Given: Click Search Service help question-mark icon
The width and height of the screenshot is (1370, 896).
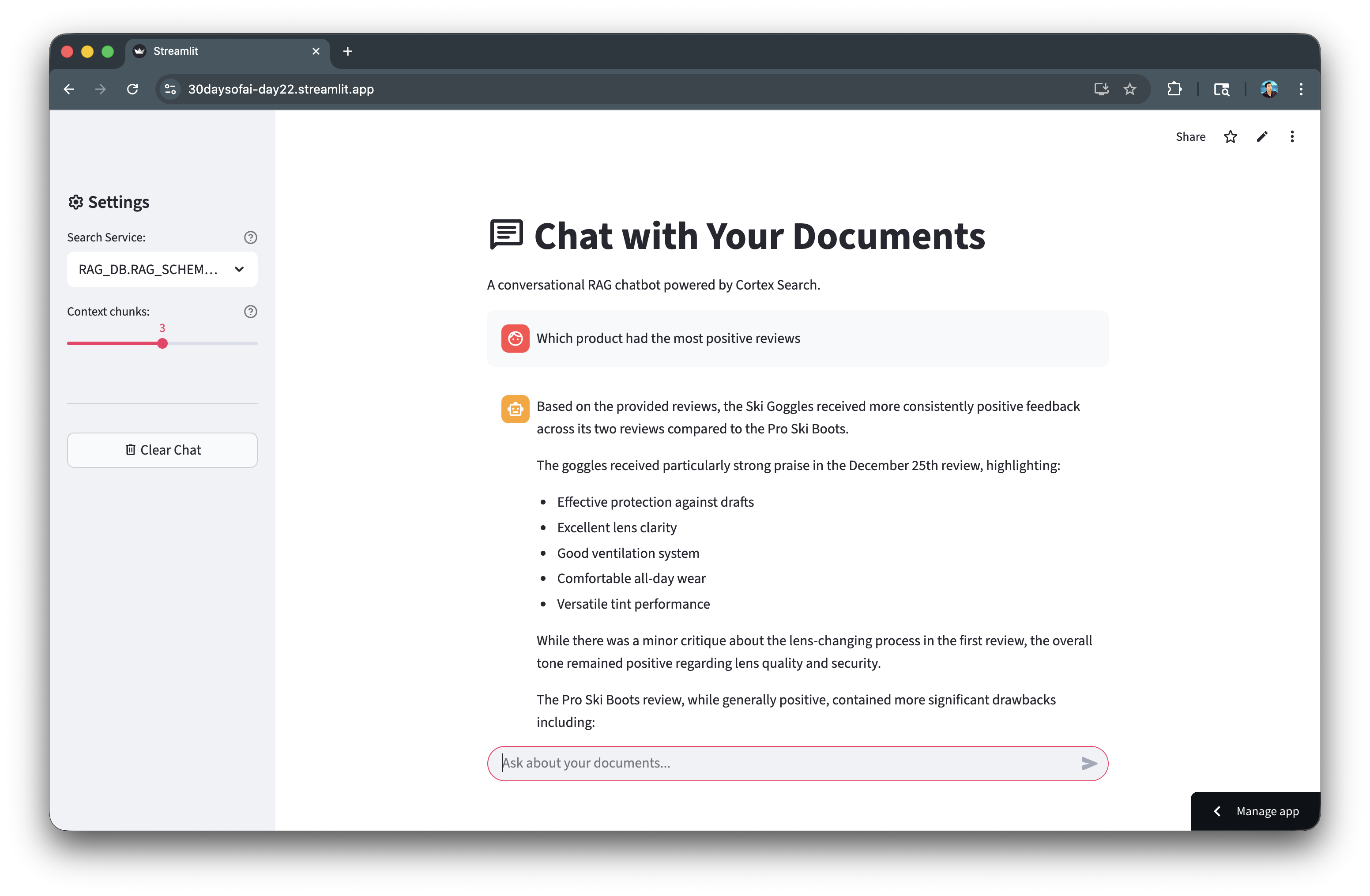Looking at the screenshot, I should pos(250,237).
